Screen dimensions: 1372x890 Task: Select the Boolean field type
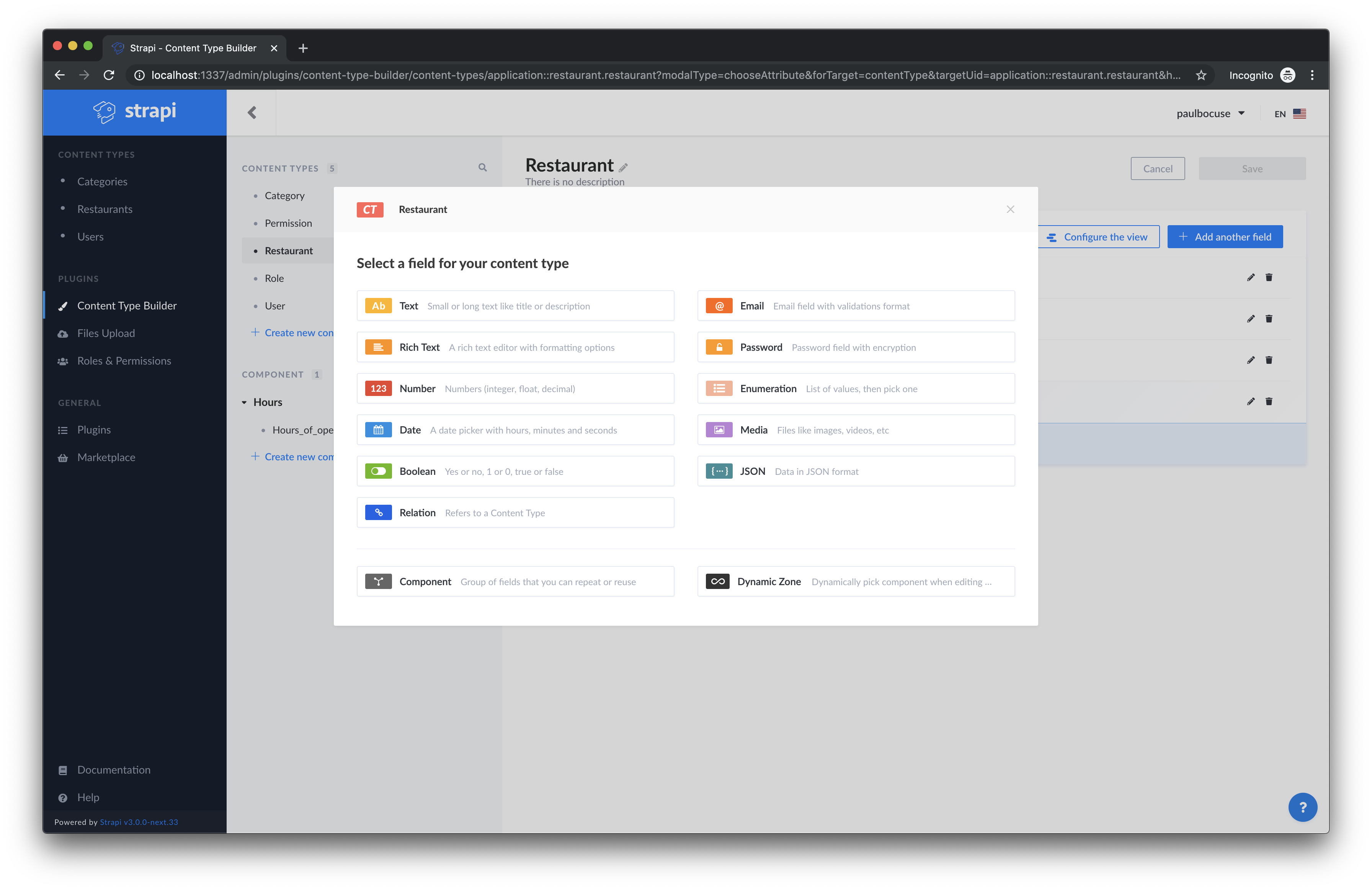click(x=515, y=471)
